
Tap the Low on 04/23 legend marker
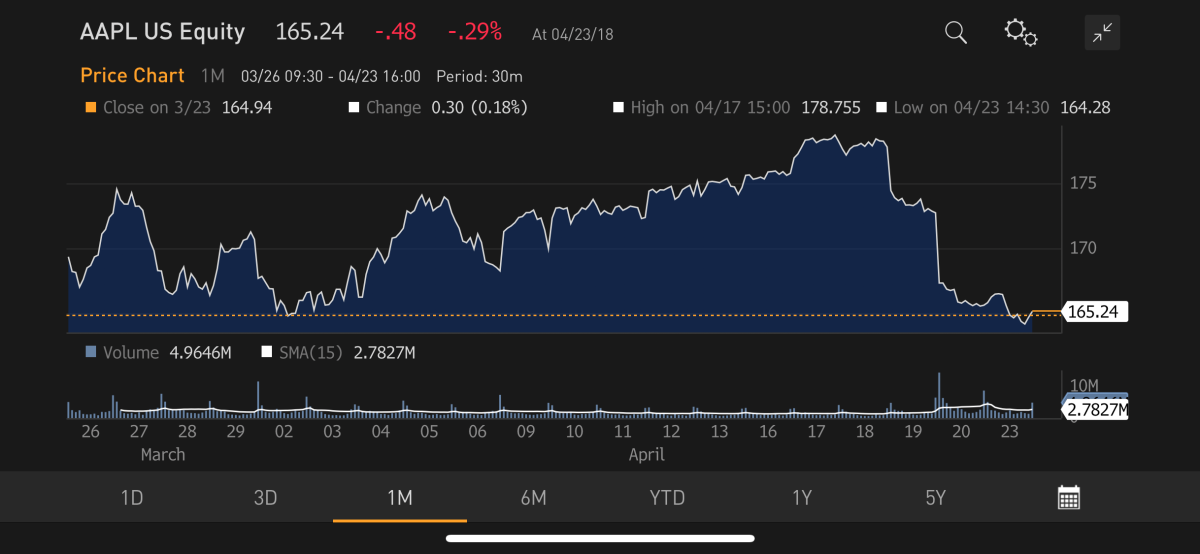tap(882, 108)
